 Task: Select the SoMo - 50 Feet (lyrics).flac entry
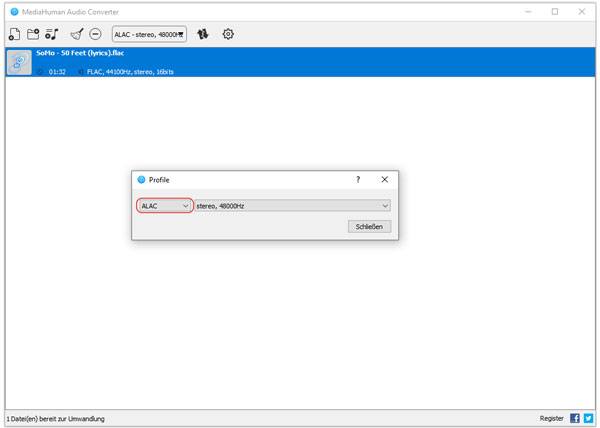(300, 61)
